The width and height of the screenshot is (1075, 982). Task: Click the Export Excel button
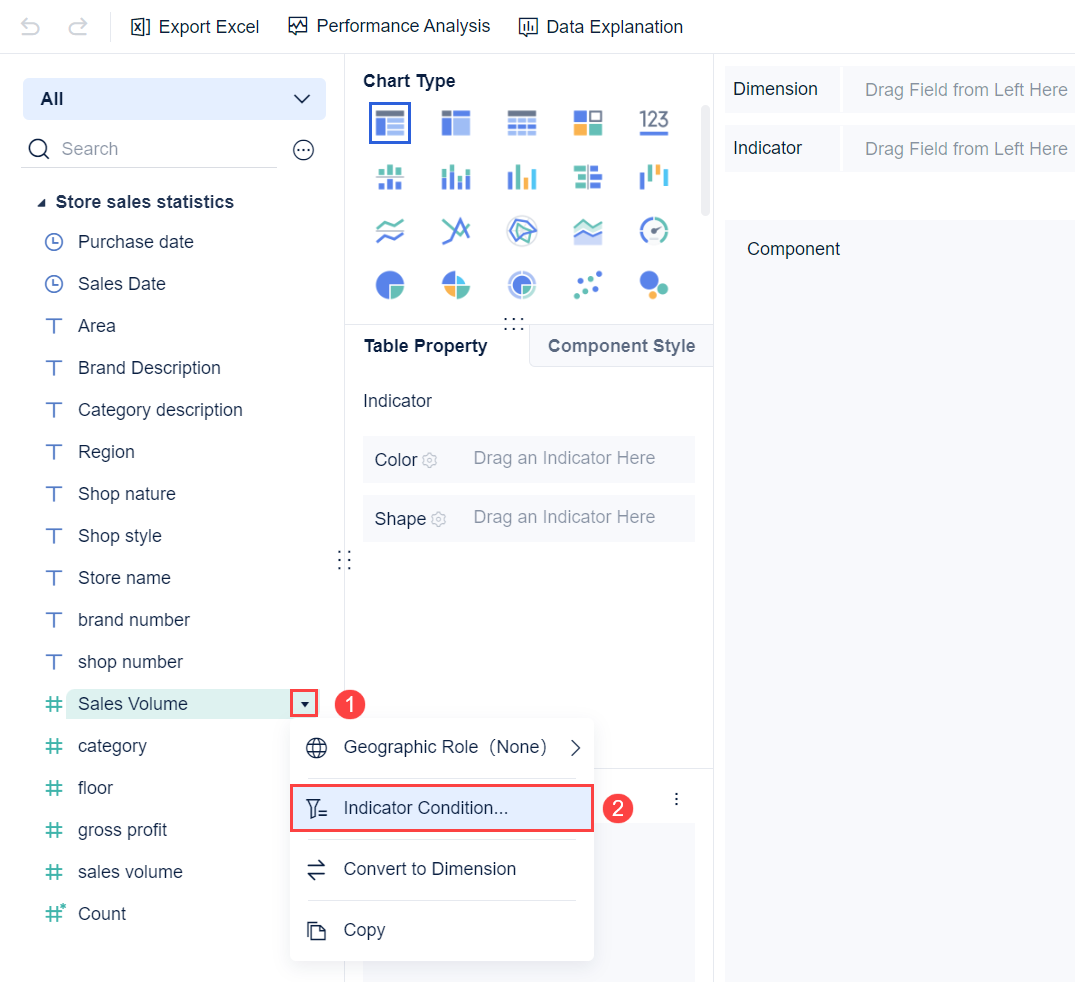196,27
